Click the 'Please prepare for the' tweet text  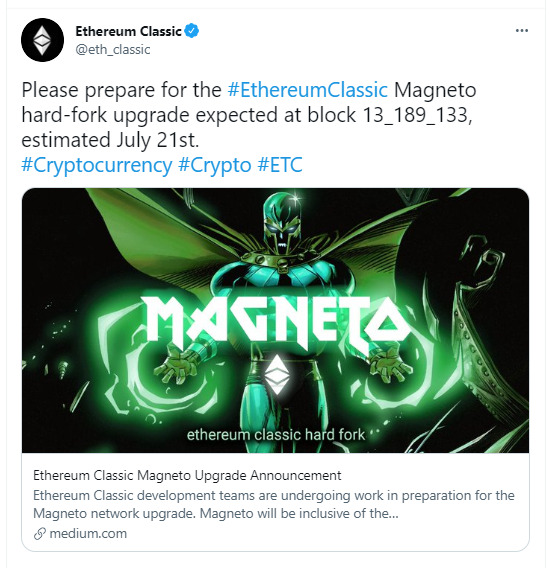[x=122, y=90]
